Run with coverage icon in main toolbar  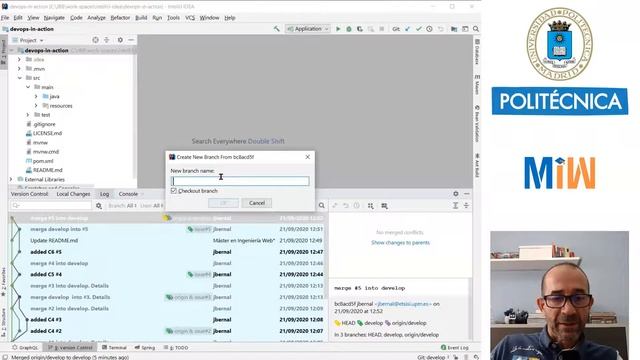360,29
